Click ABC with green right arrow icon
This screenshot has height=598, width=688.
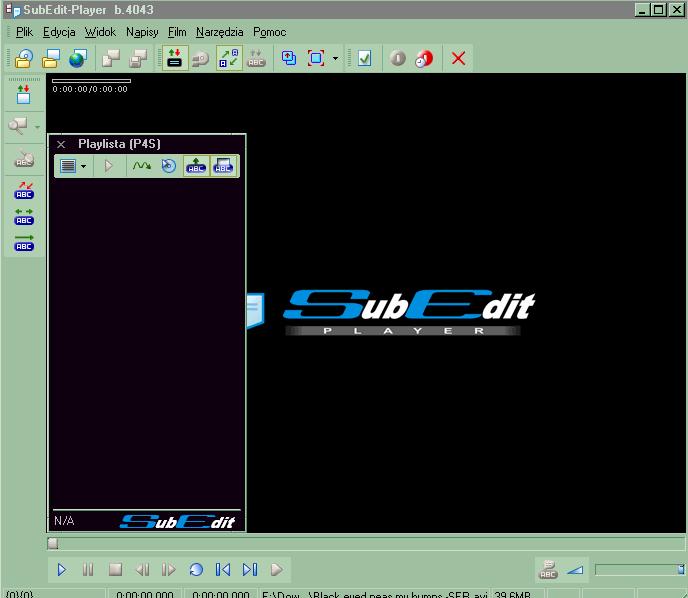point(24,243)
